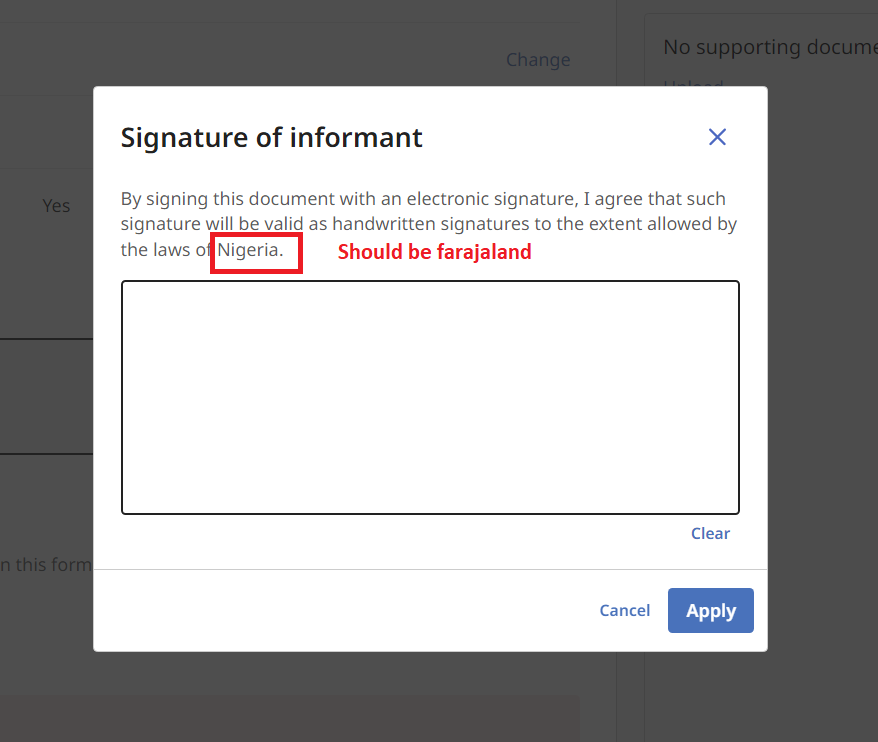Click the Signature of informant dialog title

click(271, 137)
